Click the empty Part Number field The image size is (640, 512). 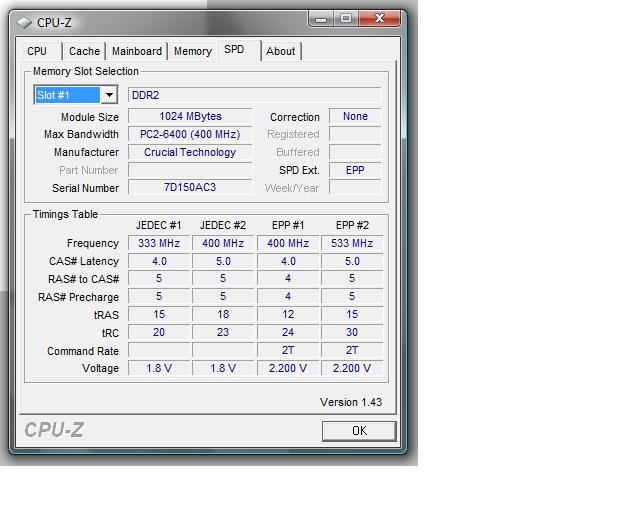point(190,170)
